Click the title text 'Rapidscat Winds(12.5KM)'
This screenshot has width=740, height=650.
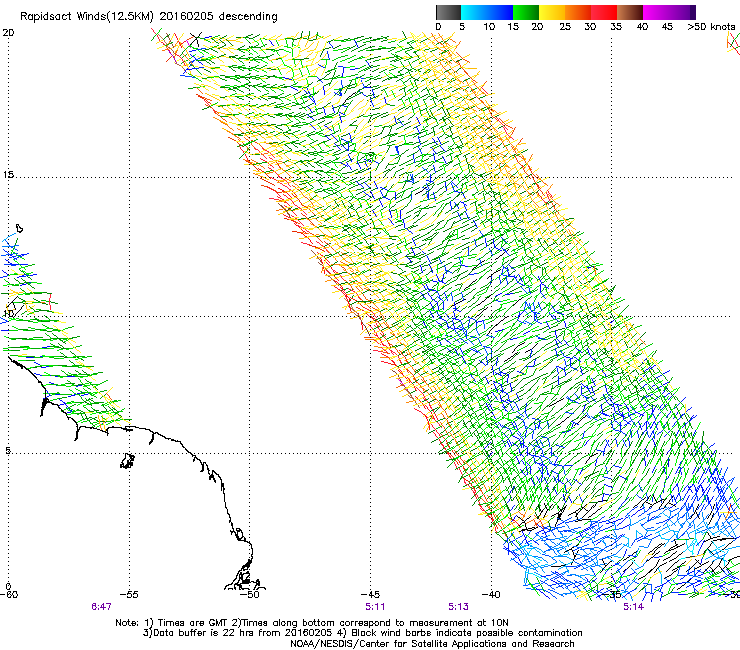coord(87,17)
